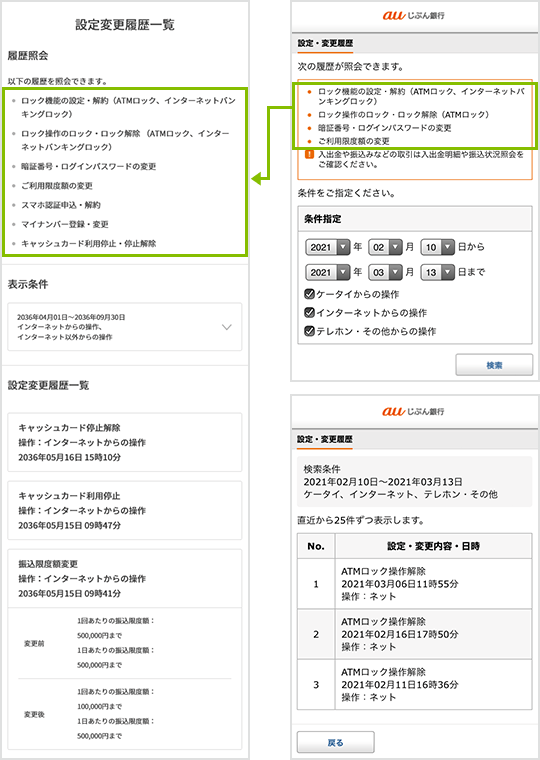Click the 検索 button
Viewport: 540px width, 760px height.
[x=494, y=365]
